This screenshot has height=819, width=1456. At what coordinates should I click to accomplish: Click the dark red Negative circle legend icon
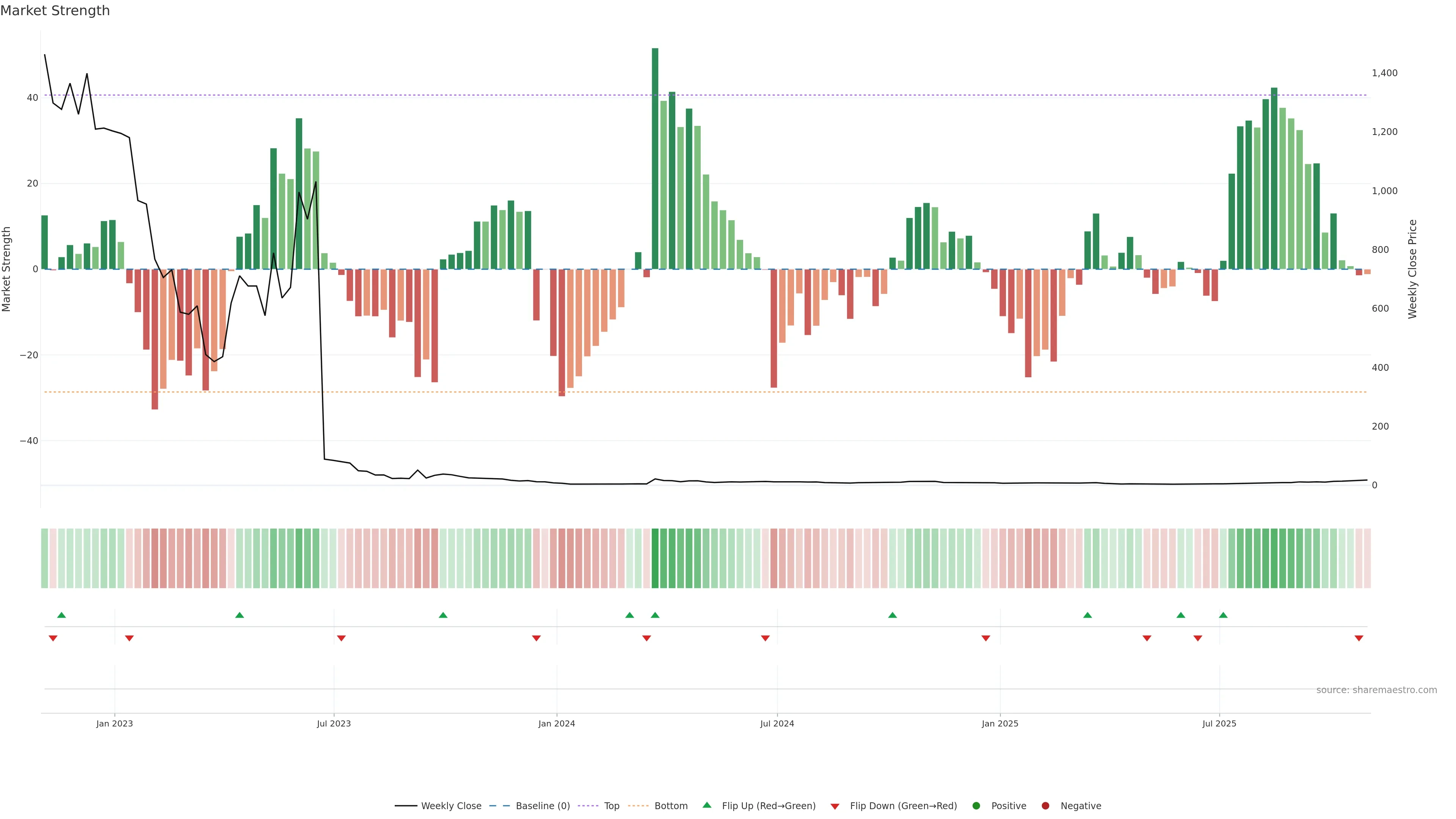1045,805
